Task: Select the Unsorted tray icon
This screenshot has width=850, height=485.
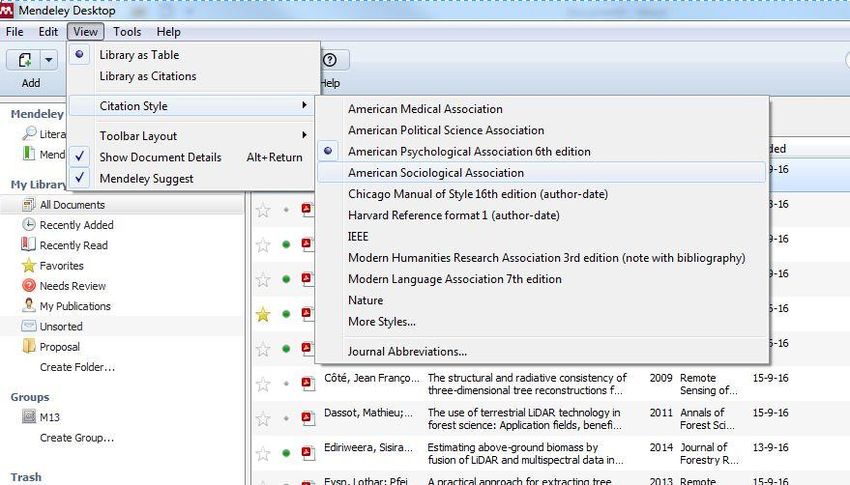Action: [29, 326]
